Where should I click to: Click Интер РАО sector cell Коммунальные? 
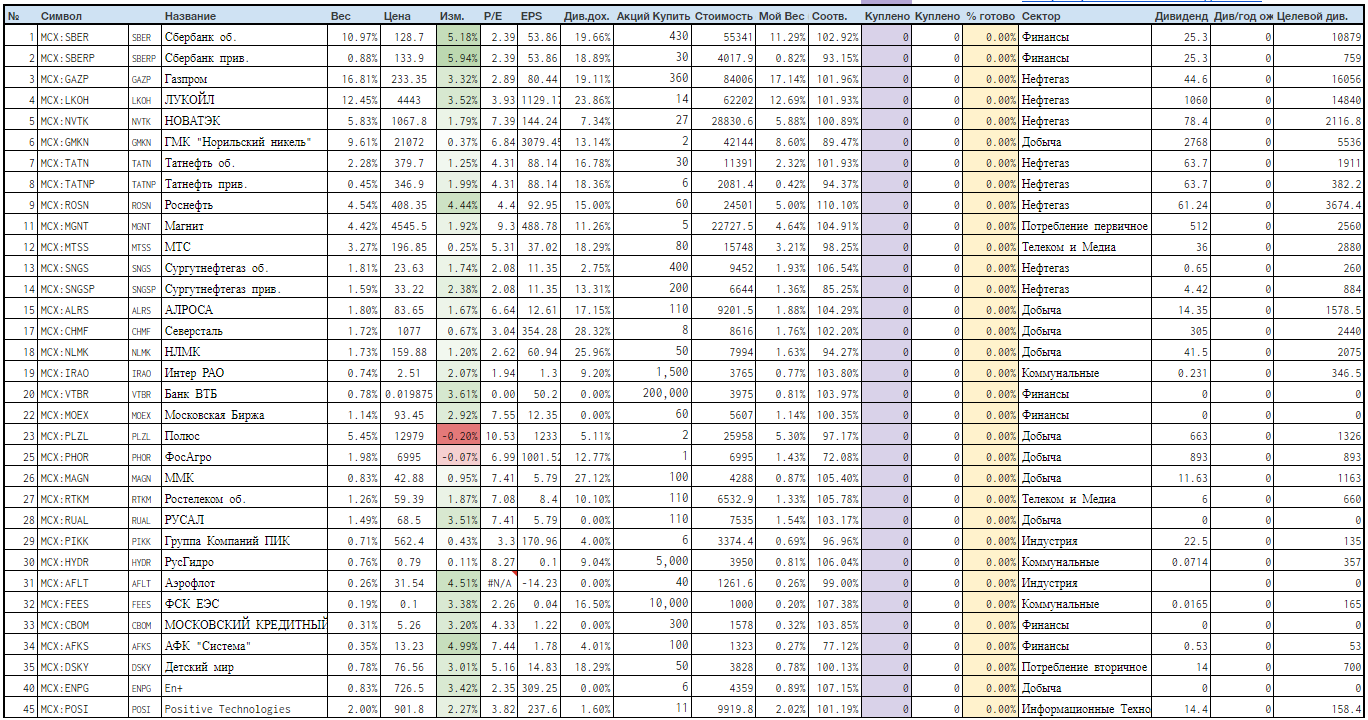pos(1085,373)
